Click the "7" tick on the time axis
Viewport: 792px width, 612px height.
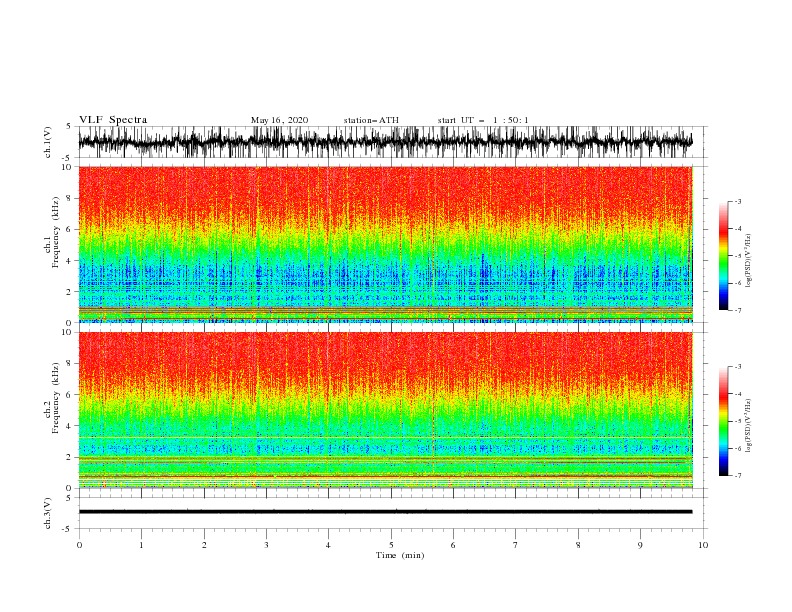point(516,545)
